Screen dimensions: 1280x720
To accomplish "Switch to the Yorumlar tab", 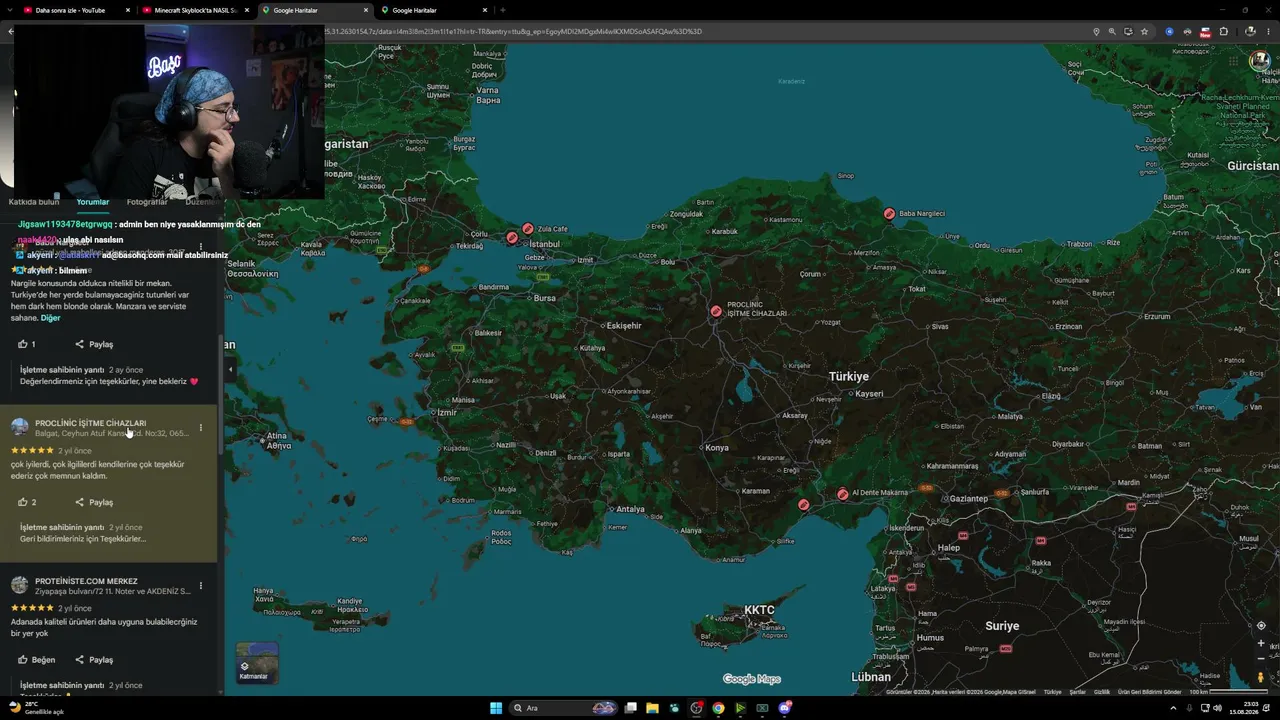I will click(x=93, y=202).
